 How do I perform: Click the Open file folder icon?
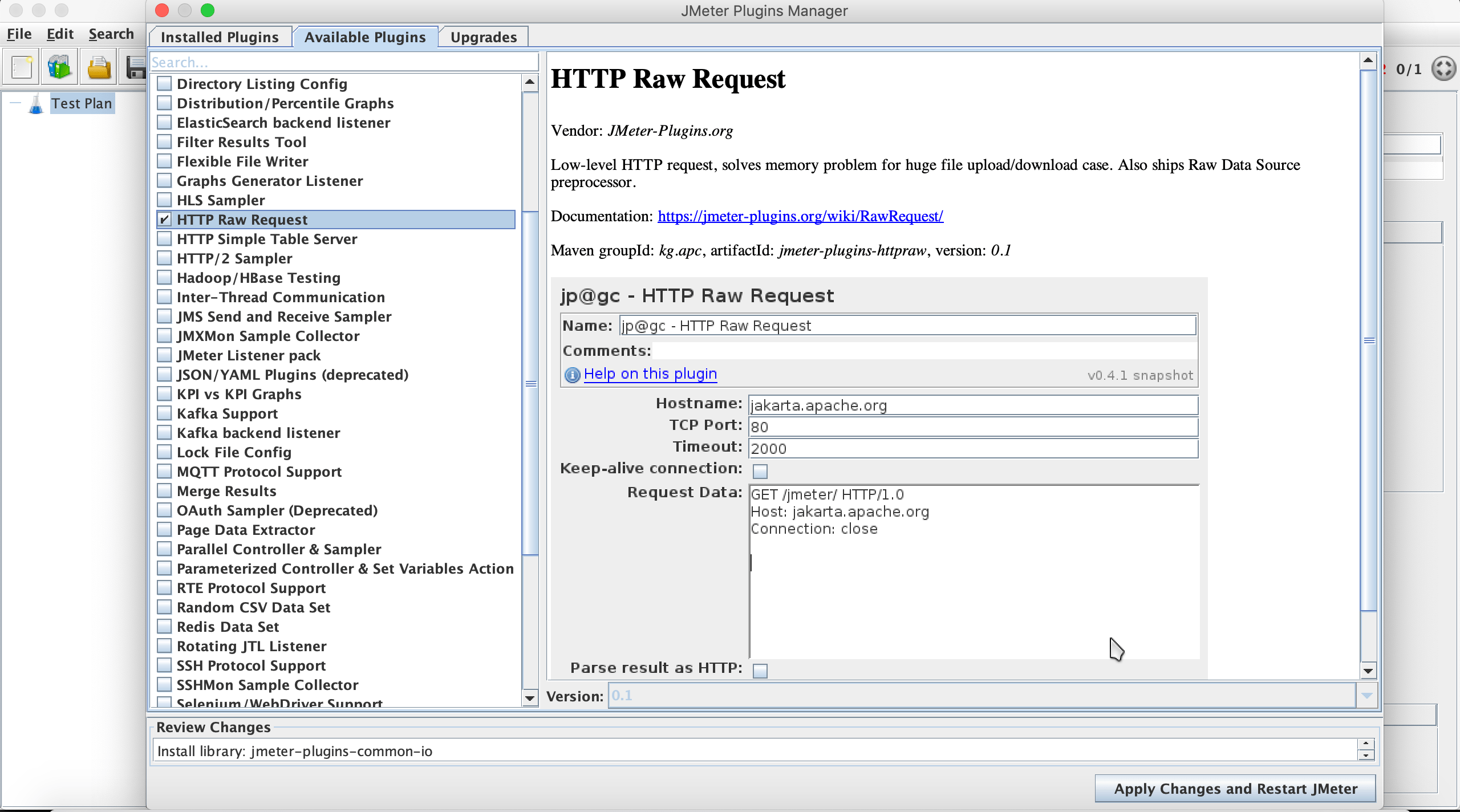coord(99,68)
